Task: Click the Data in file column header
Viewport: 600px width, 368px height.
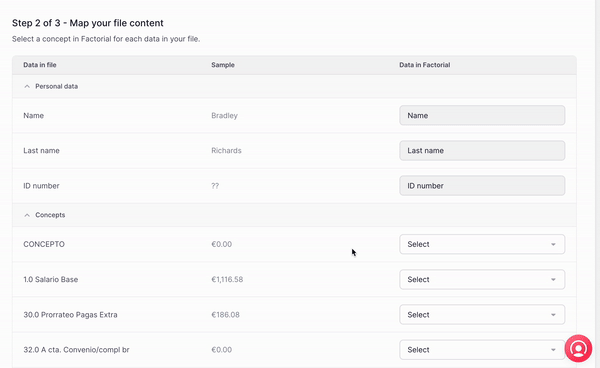Action: pyautogui.click(x=40, y=65)
